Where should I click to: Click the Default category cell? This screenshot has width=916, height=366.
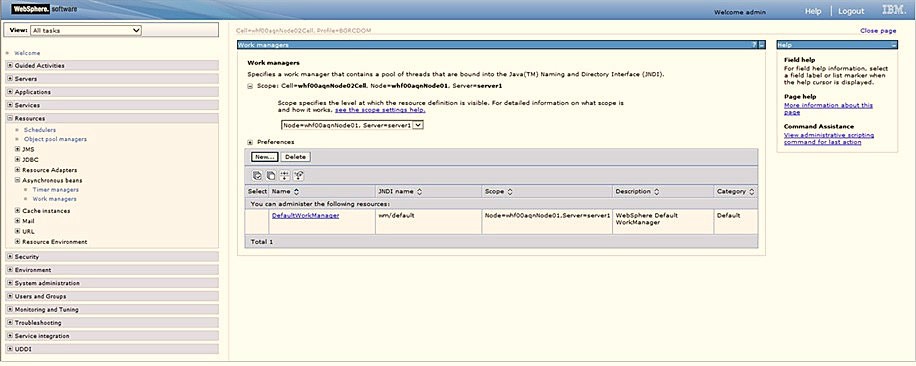tap(735, 222)
